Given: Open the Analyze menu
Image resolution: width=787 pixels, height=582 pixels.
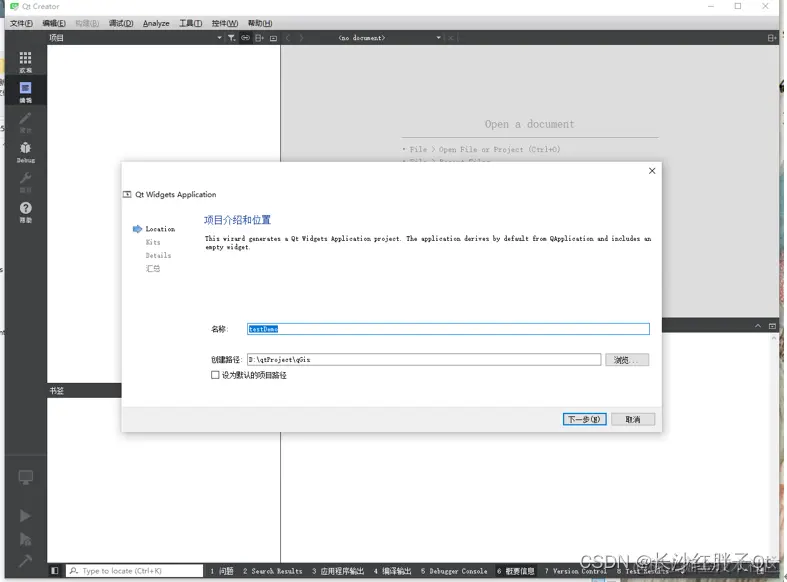Looking at the screenshot, I should click(156, 23).
